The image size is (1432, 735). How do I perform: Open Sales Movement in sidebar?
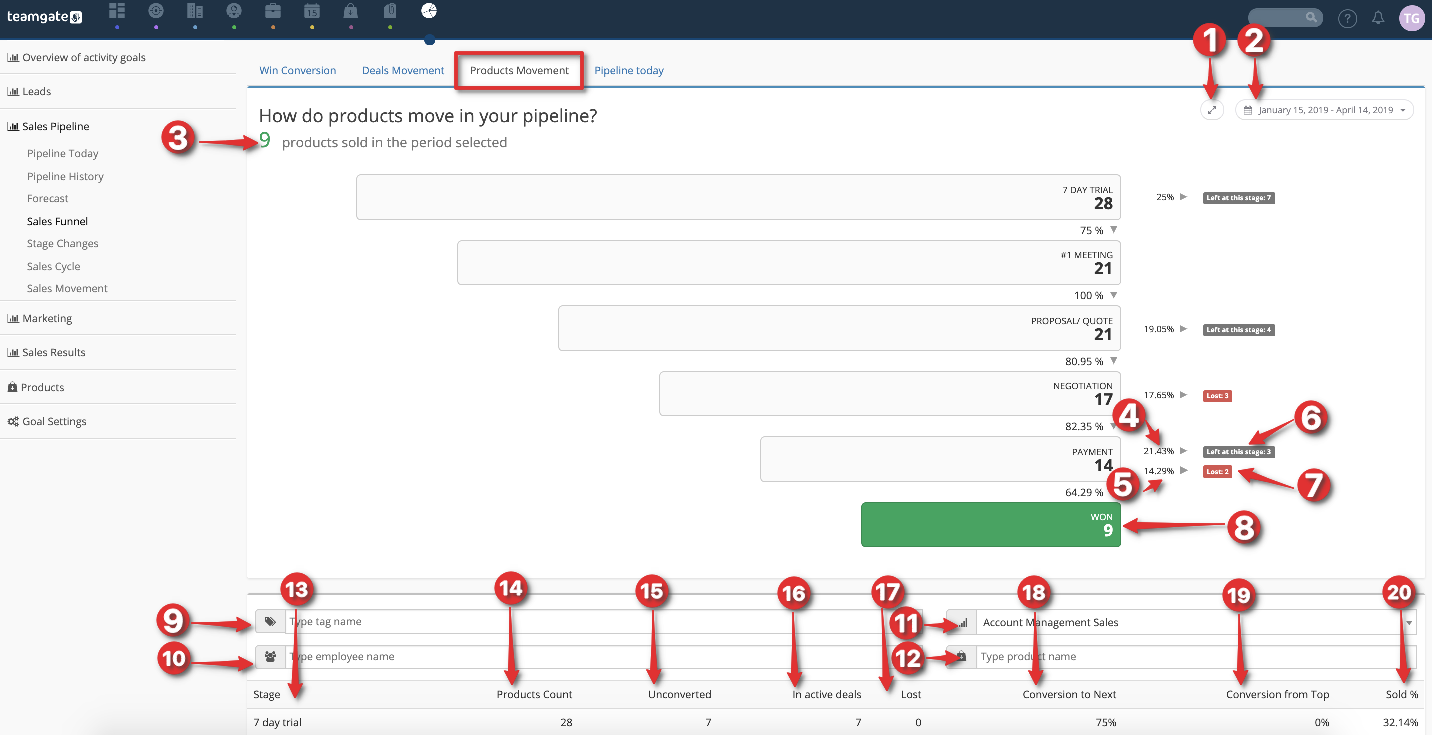(x=67, y=289)
